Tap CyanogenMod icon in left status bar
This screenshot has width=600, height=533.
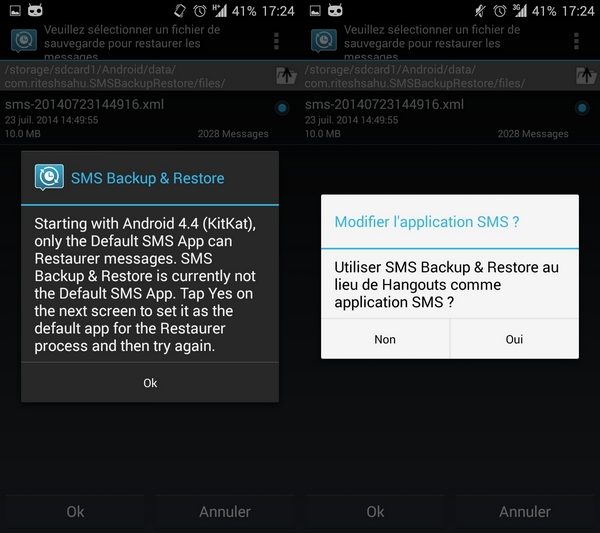[x=35, y=10]
